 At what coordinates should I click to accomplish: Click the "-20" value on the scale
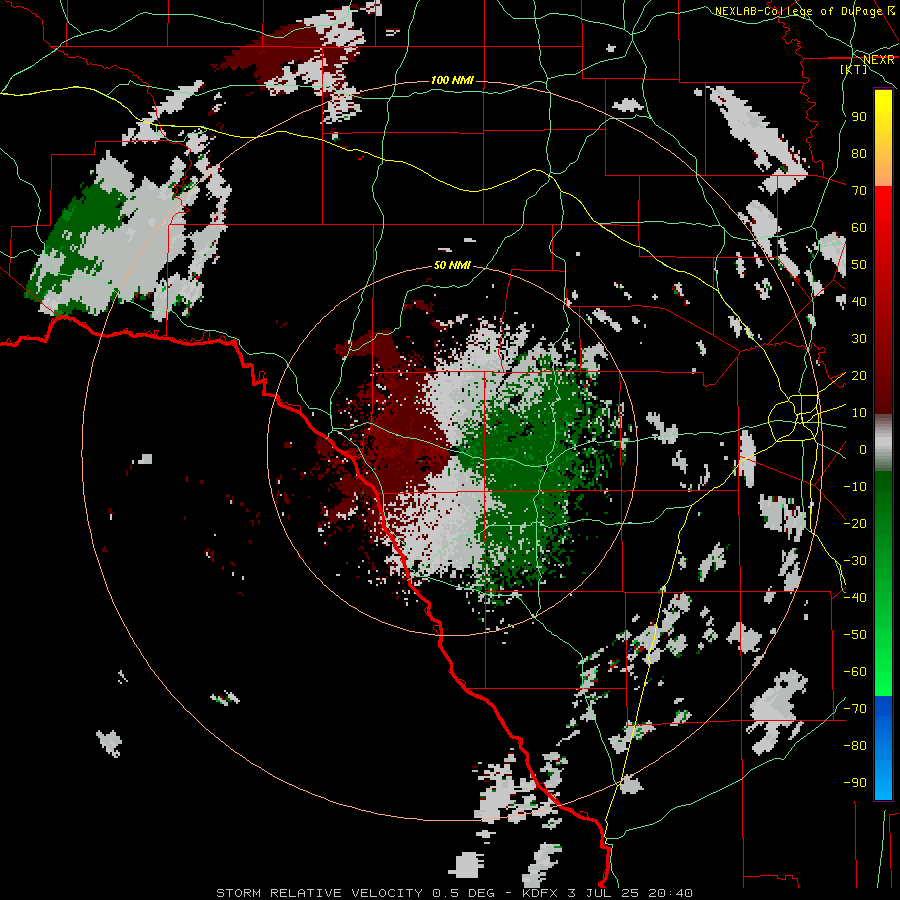pyautogui.click(x=855, y=523)
